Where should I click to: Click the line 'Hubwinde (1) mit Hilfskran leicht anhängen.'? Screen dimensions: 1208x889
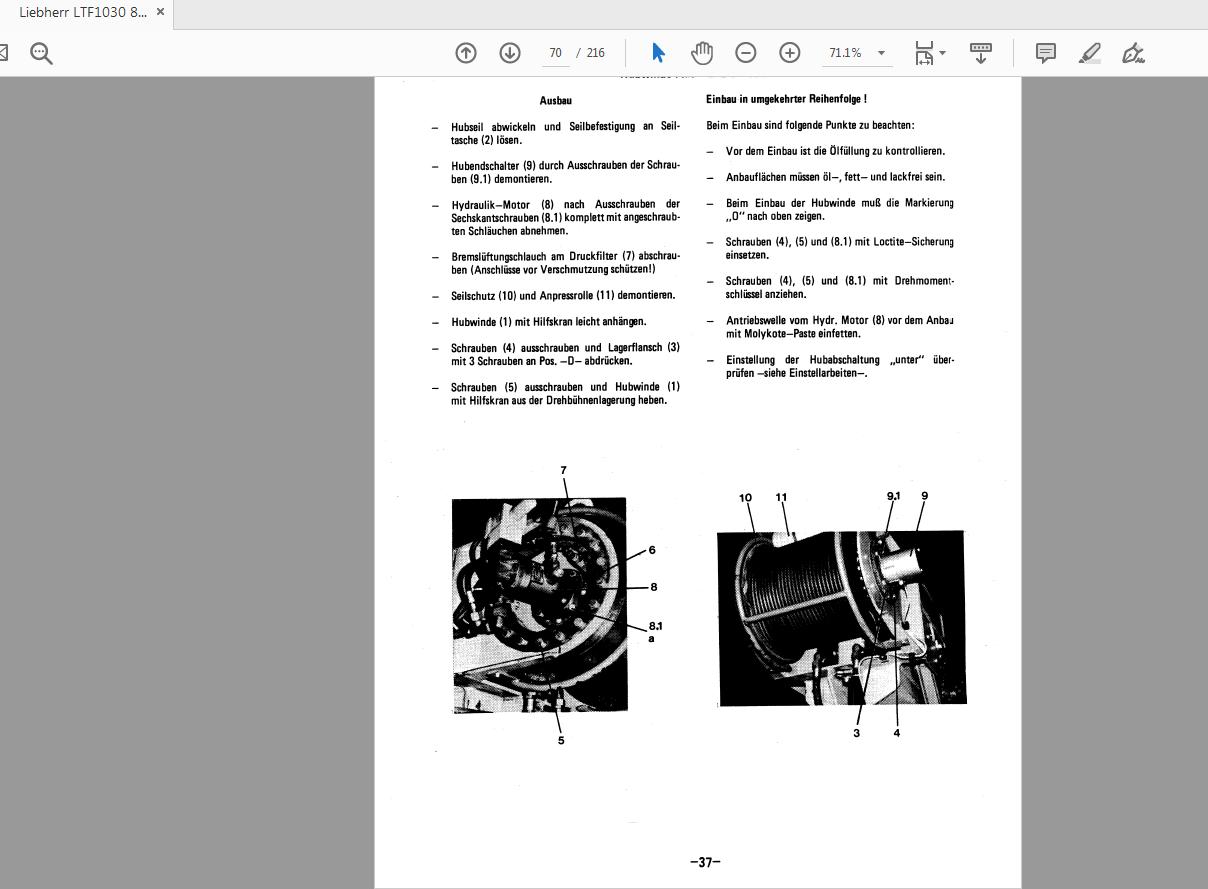(x=549, y=321)
